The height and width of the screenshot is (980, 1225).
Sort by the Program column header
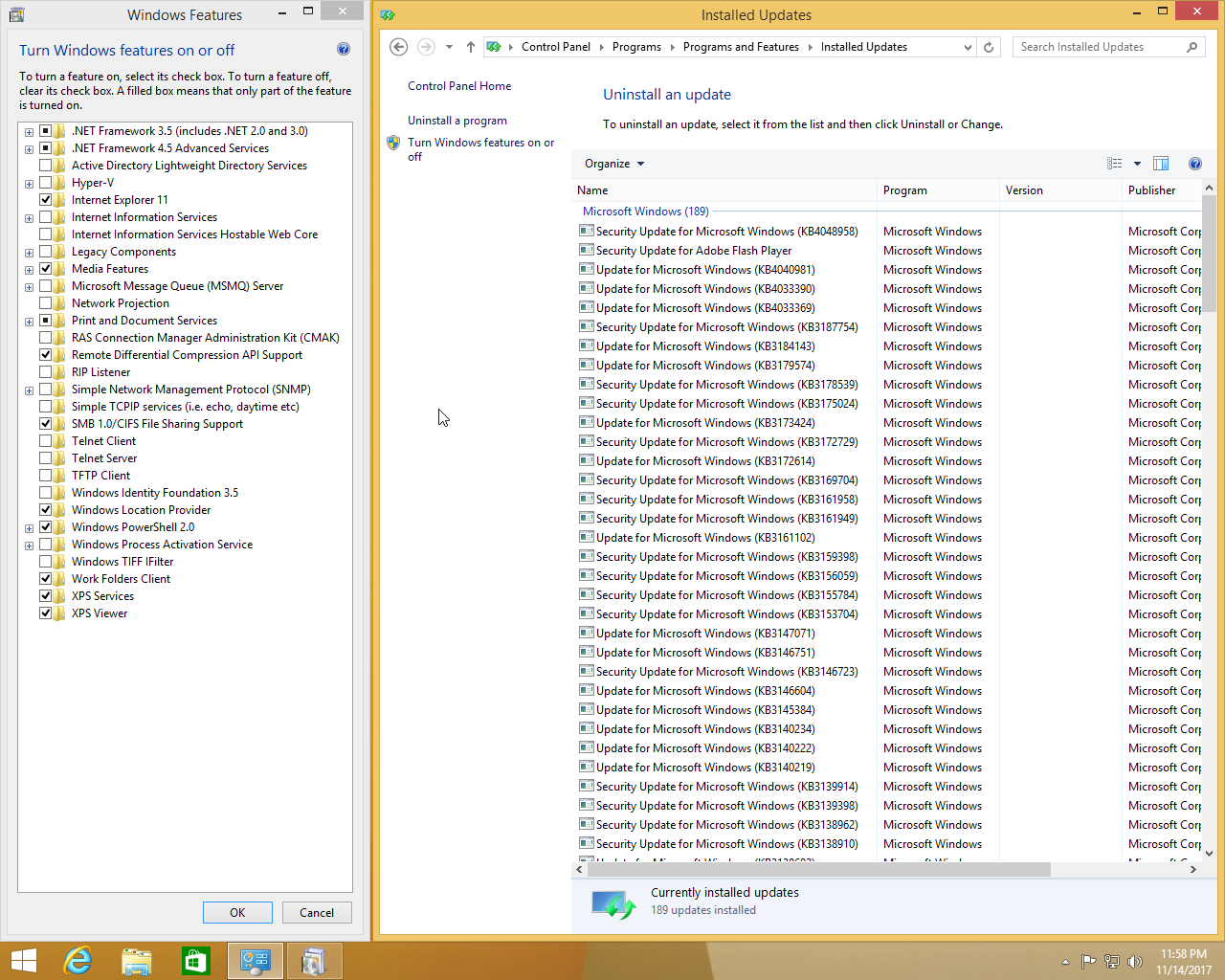pyautogui.click(x=938, y=190)
